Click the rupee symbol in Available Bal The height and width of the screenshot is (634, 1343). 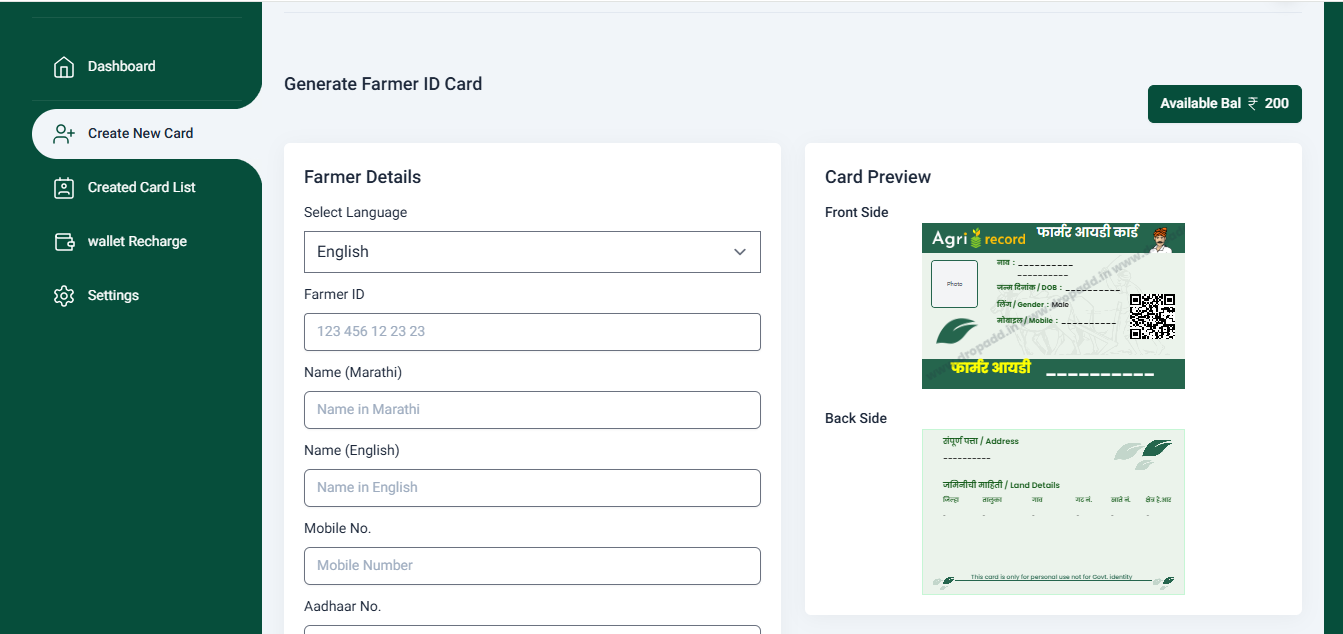(x=1253, y=103)
